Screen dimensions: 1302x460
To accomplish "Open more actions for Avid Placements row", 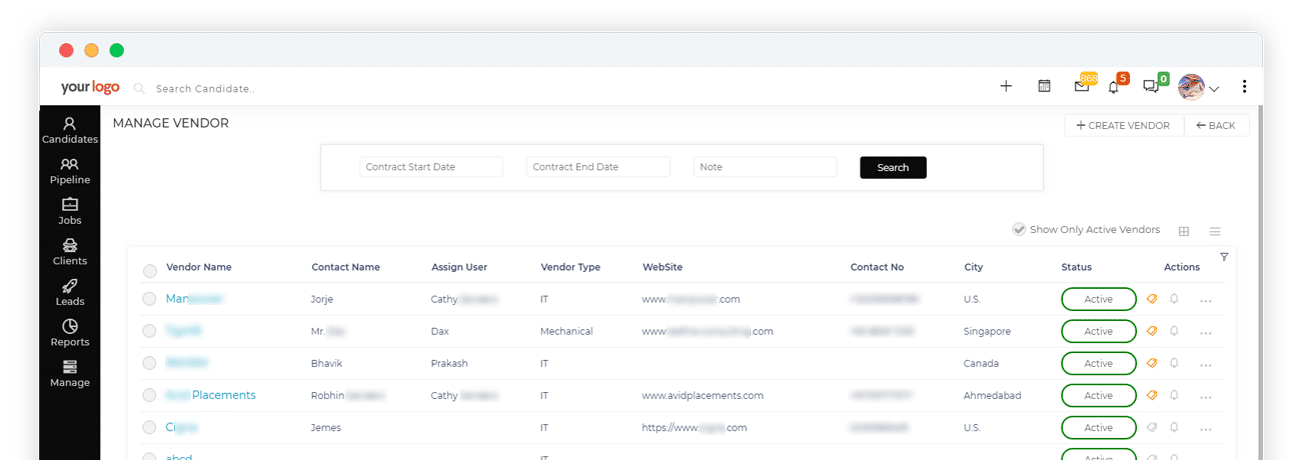I will 1206,396.
